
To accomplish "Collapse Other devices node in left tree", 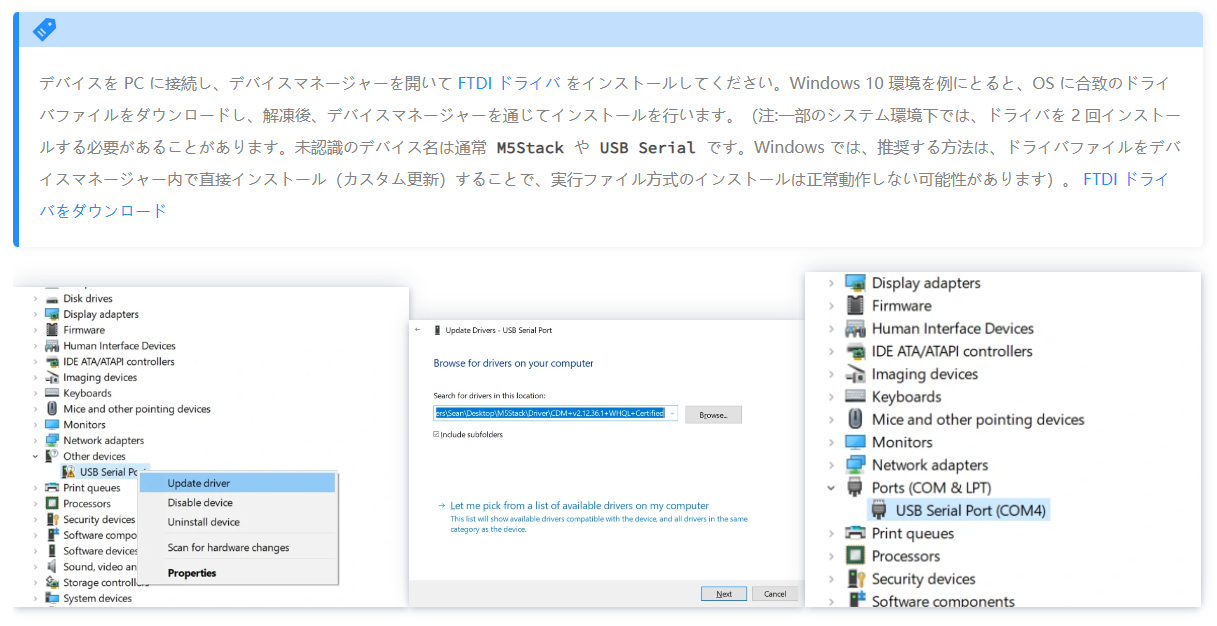I will (36, 456).
